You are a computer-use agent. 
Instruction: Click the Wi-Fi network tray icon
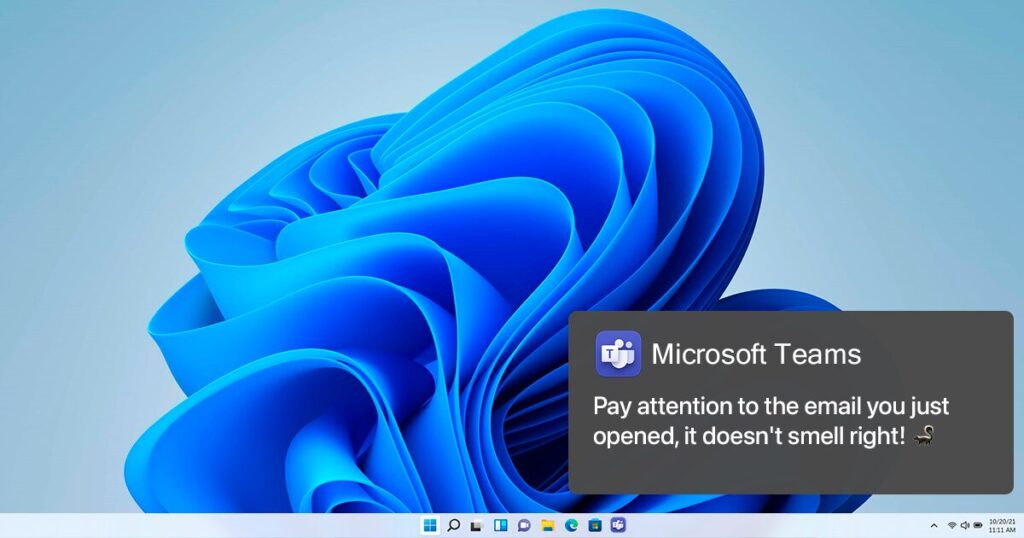coord(952,526)
